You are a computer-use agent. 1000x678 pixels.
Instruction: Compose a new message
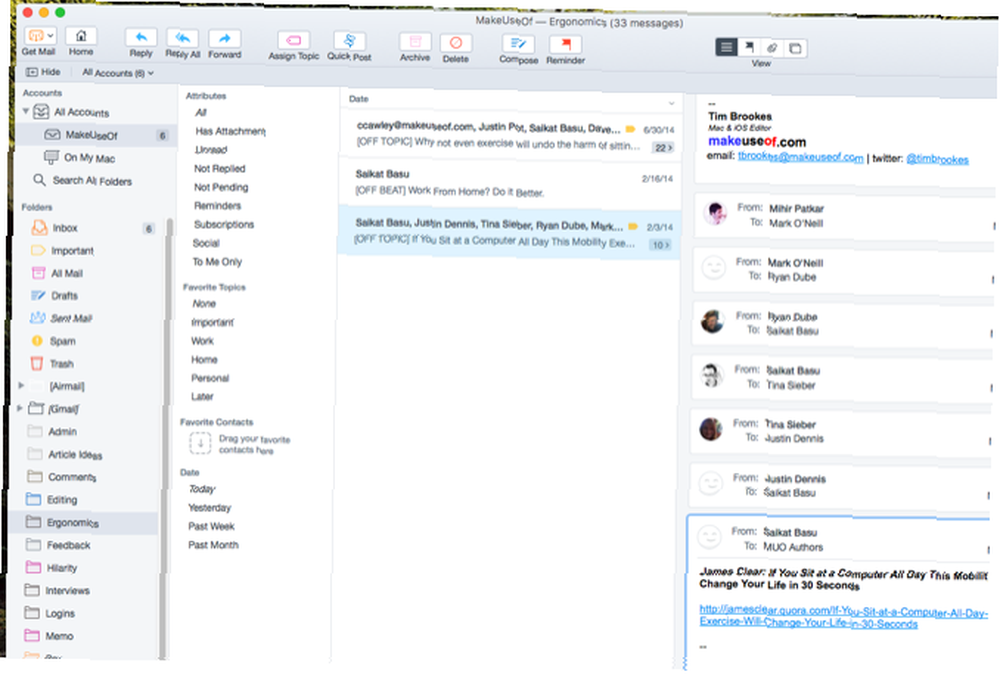coord(518,43)
